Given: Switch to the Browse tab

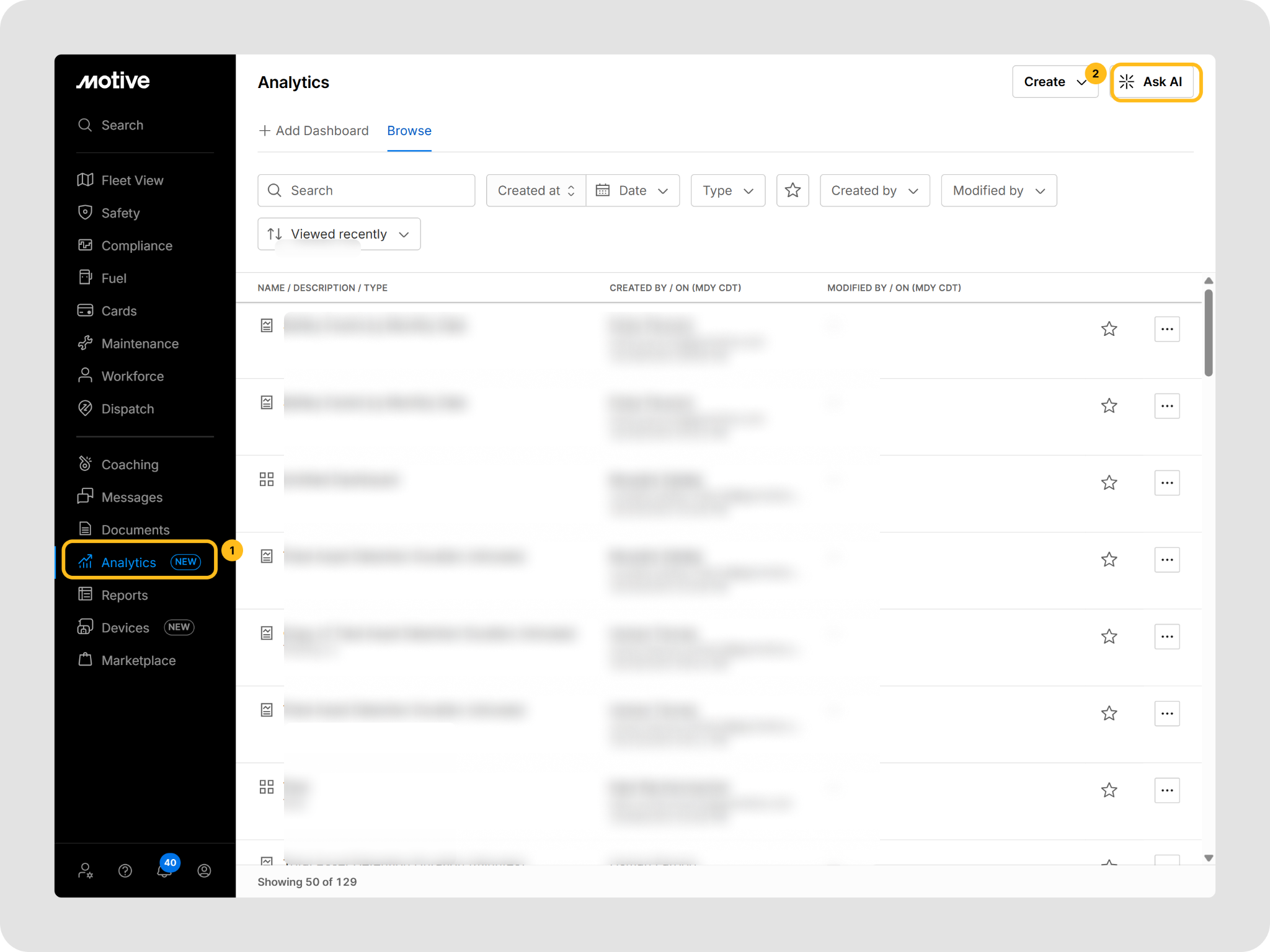Looking at the screenshot, I should click(409, 131).
